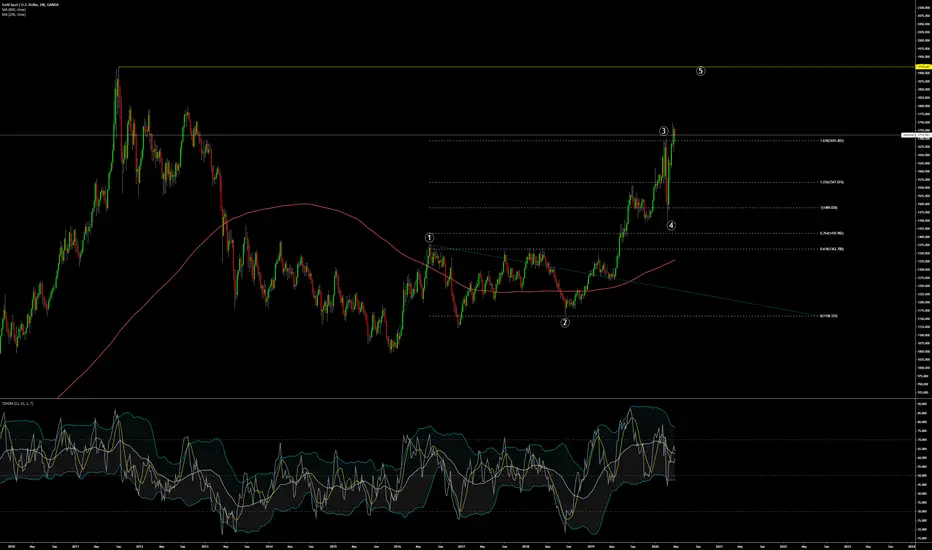Click the 1.618 Fibonacci extension level label

tap(831, 140)
